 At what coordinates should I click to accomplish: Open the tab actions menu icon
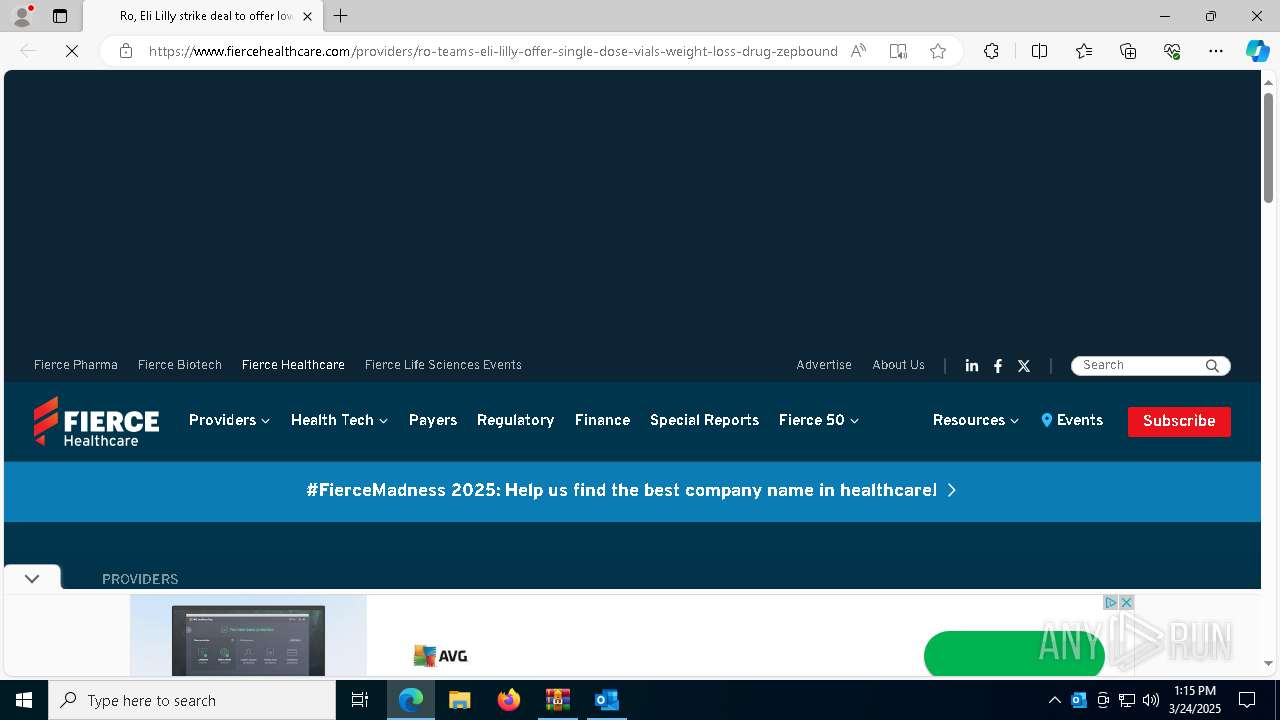click(x=60, y=16)
